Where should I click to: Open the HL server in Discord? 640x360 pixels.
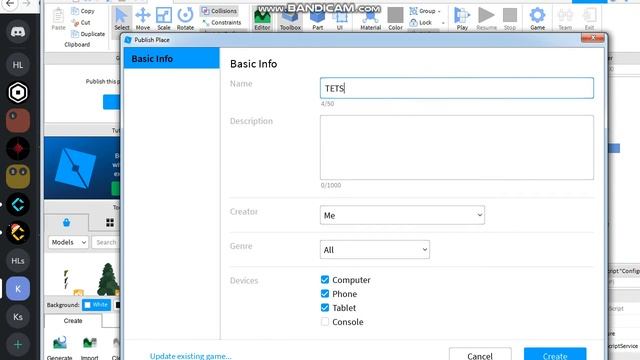[18, 64]
